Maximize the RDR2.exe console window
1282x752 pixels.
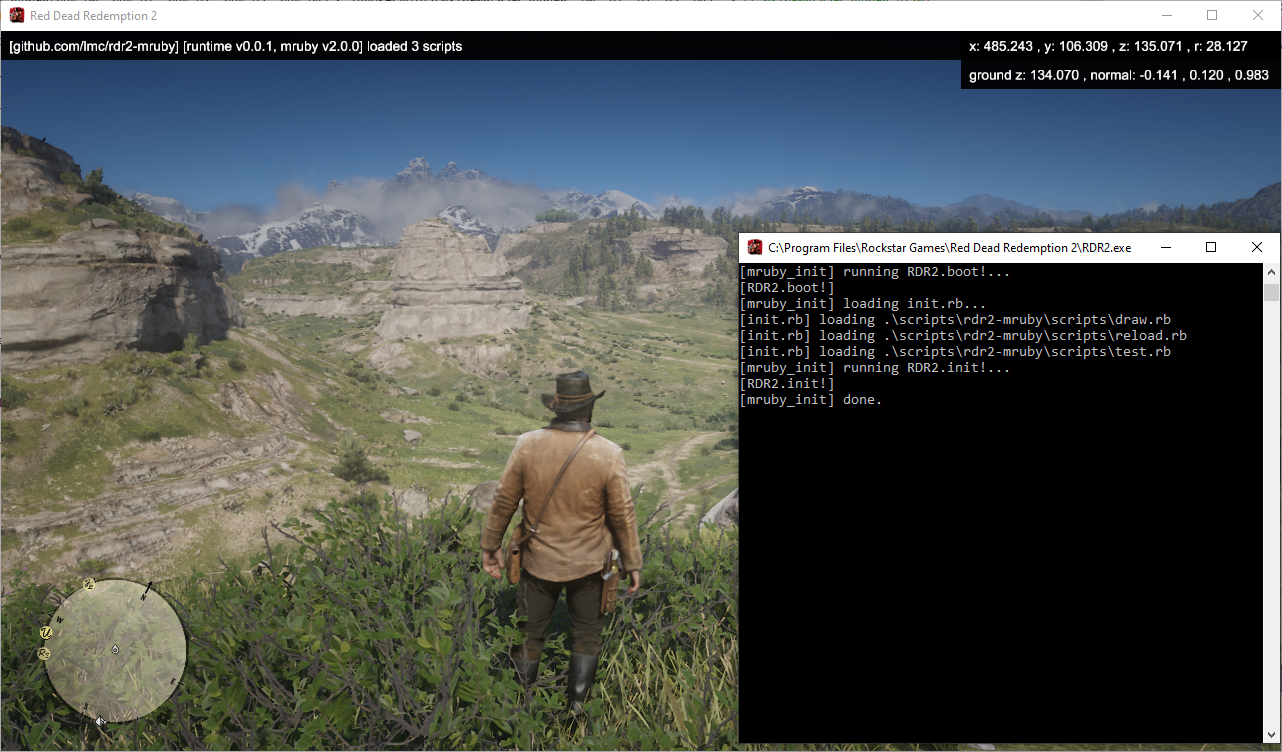pyautogui.click(x=1211, y=247)
